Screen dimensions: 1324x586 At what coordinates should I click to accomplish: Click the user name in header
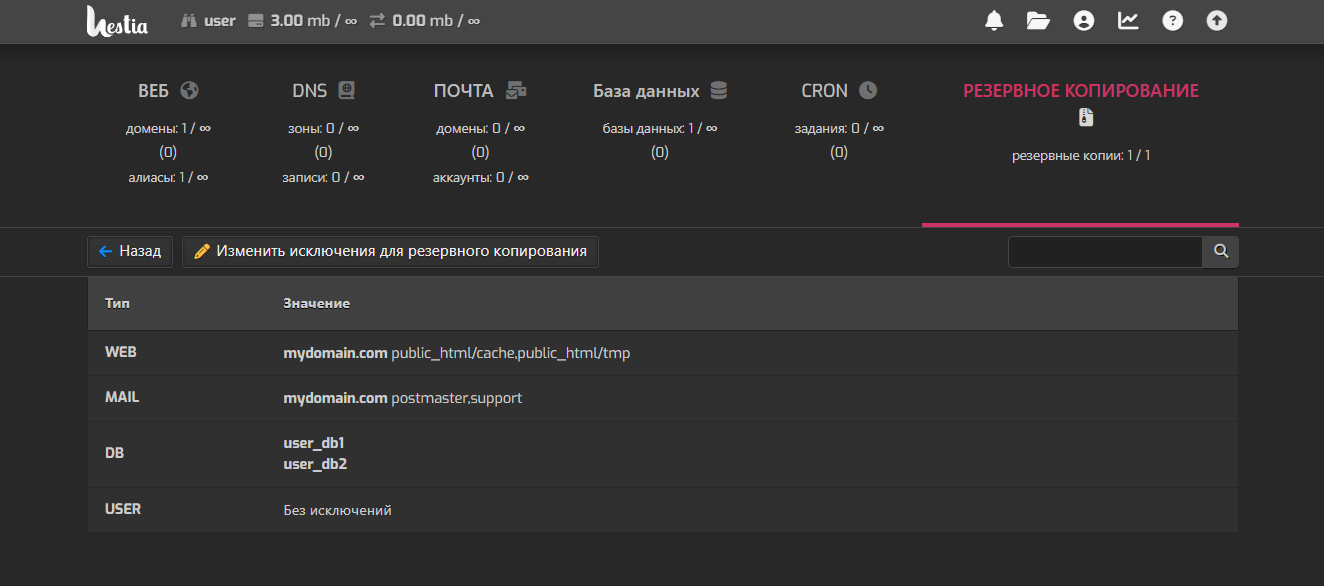tap(220, 20)
